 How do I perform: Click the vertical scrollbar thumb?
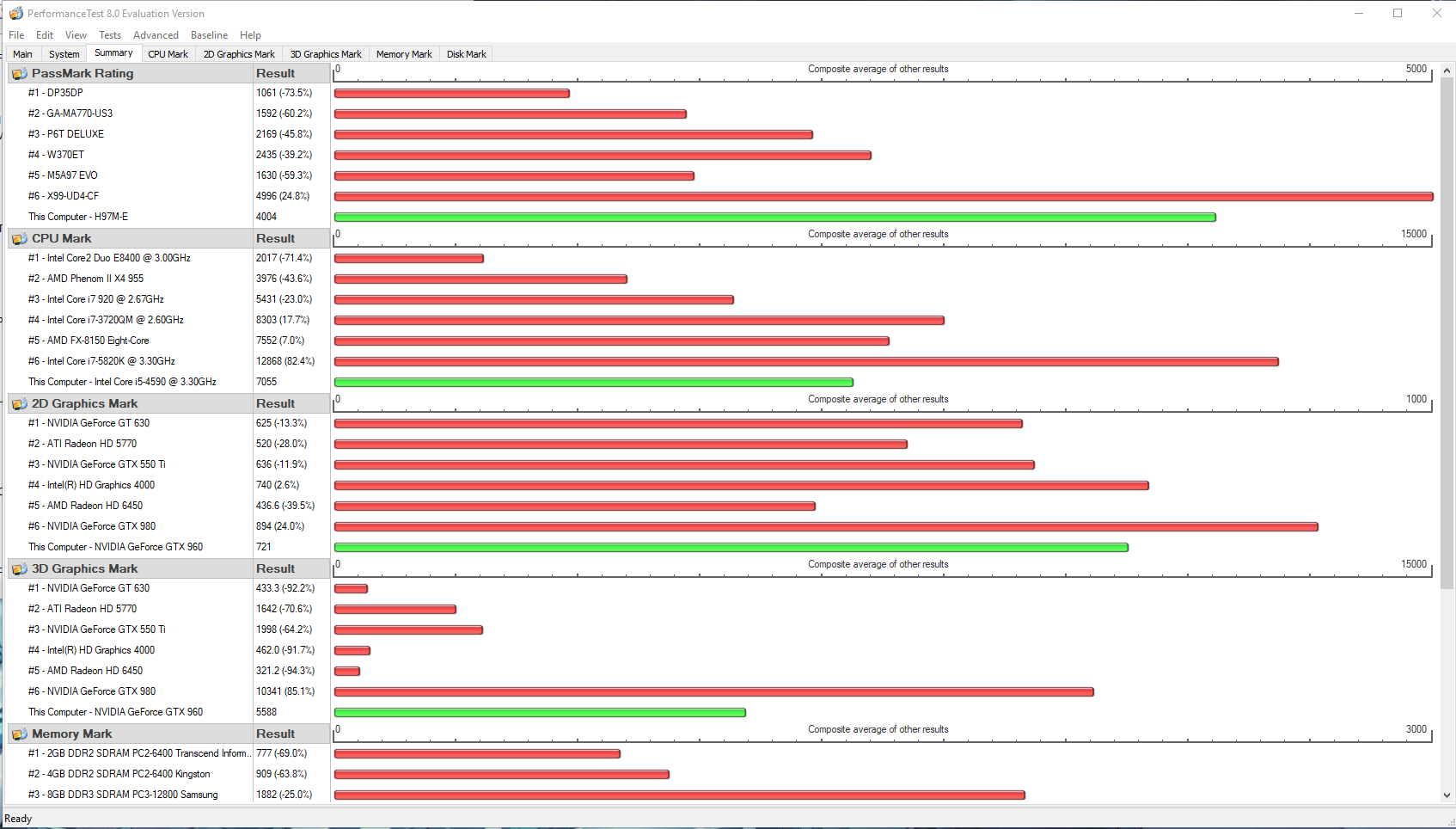pyautogui.click(x=1447, y=334)
